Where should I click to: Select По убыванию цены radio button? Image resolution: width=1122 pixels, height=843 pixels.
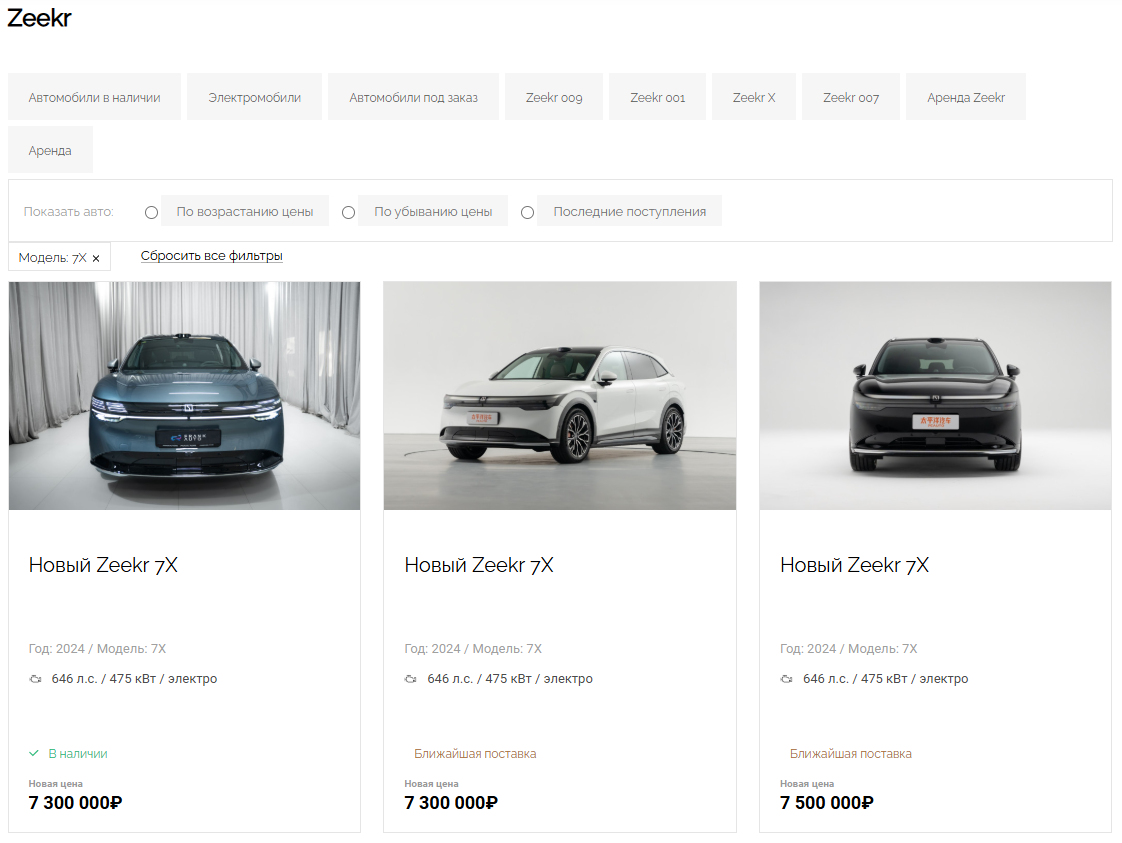point(348,213)
